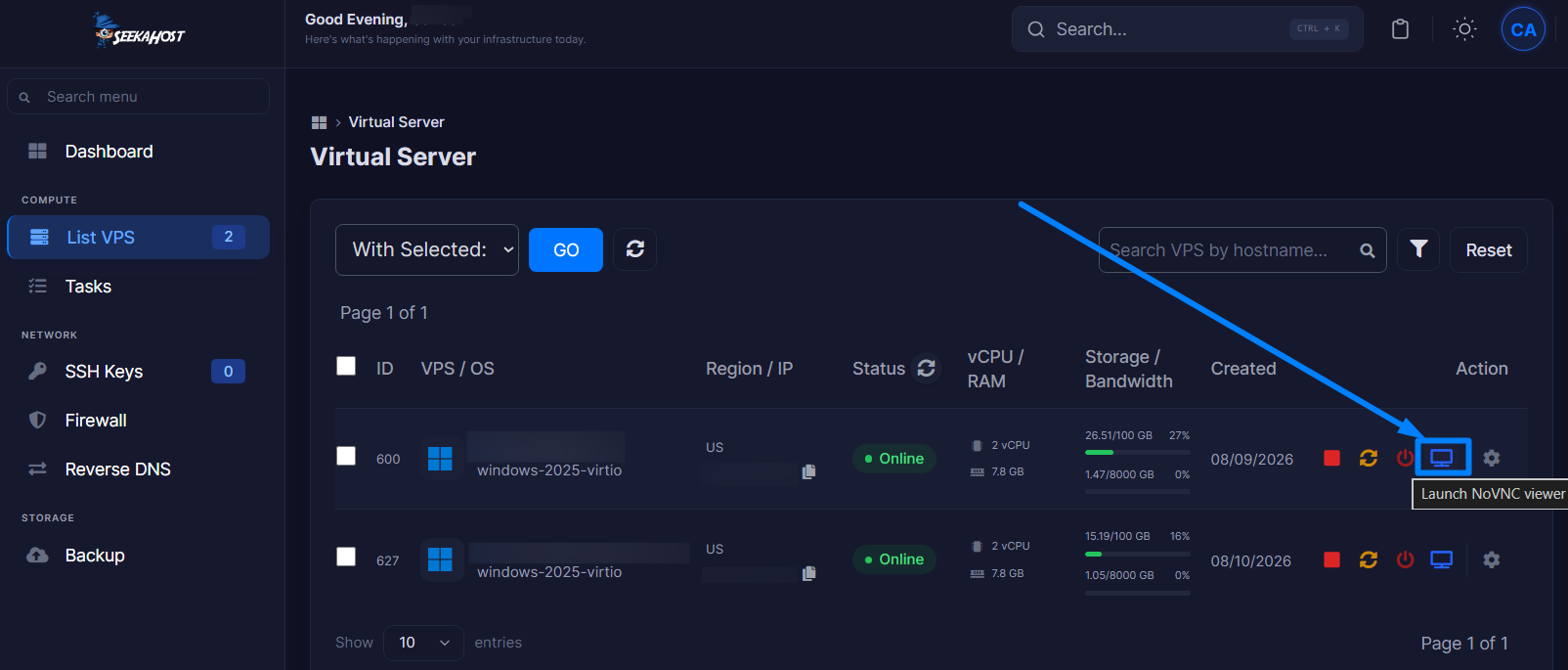Click the VPS / OS column header

pyautogui.click(x=457, y=369)
